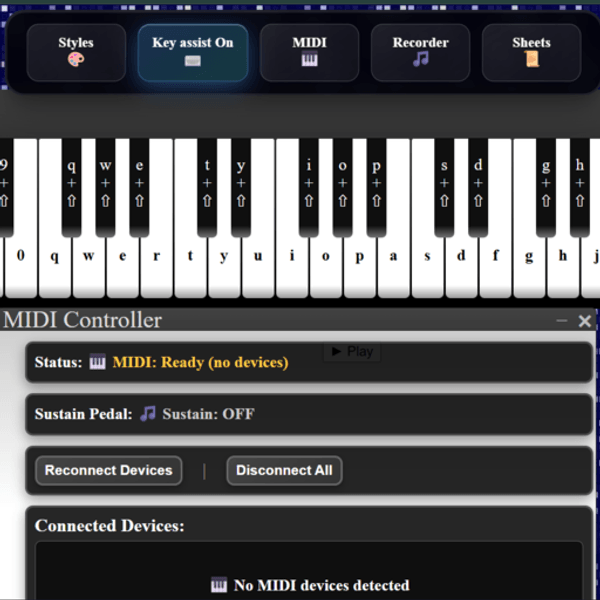Click the 'Sustain: OFF' status text
This screenshot has height=600, width=600.
tap(209, 414)
